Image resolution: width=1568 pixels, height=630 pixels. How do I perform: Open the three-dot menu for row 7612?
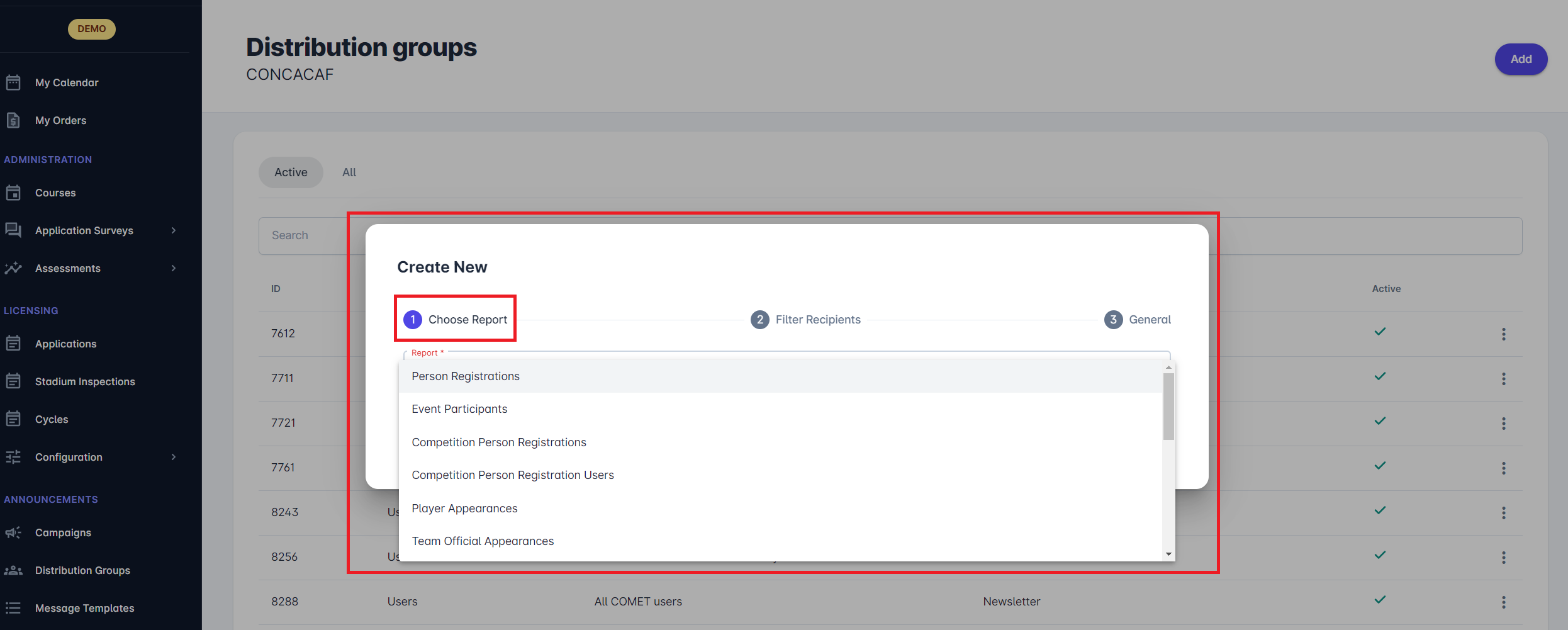[x=1503, y=334]
